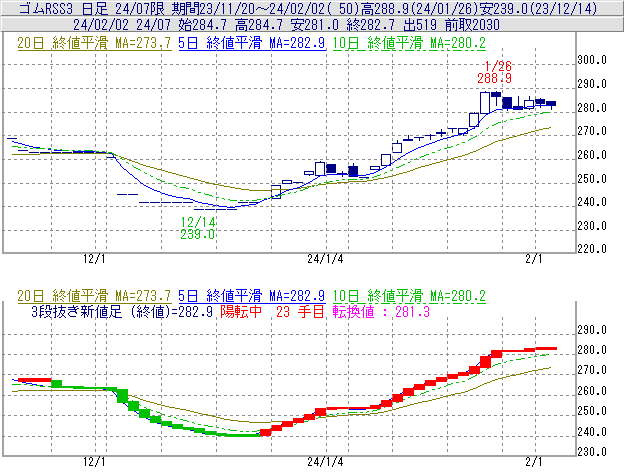Click the 260.0 lower chart axis label
Image resolution: width=624 pixels, height=475 pixels.
[x=592, y=391]
